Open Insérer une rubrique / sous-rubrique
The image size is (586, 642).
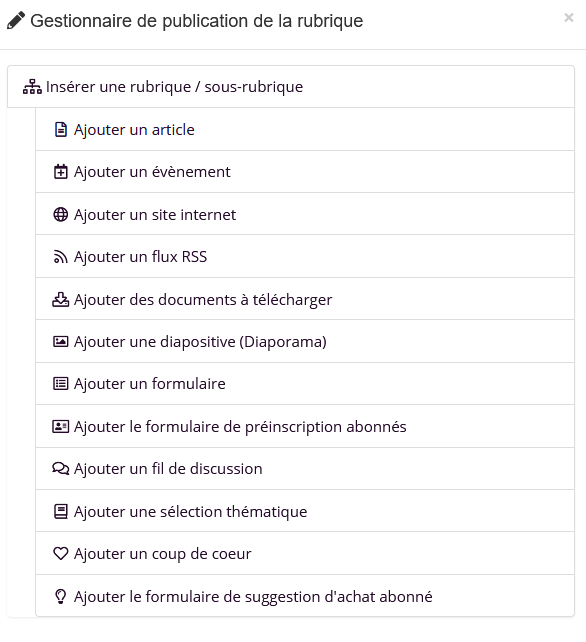tap(291, 87)
